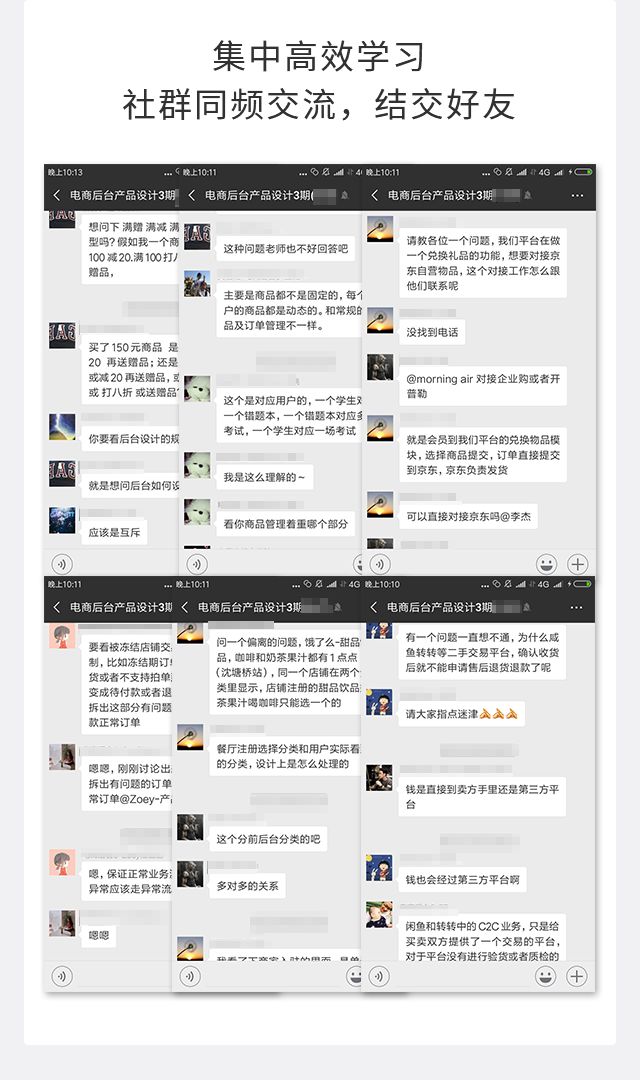This screenshot has height=1080, width=640.
Task: Tap the back chevron in the 晚上10:13 chat header
Action: (x=57, y=196)
